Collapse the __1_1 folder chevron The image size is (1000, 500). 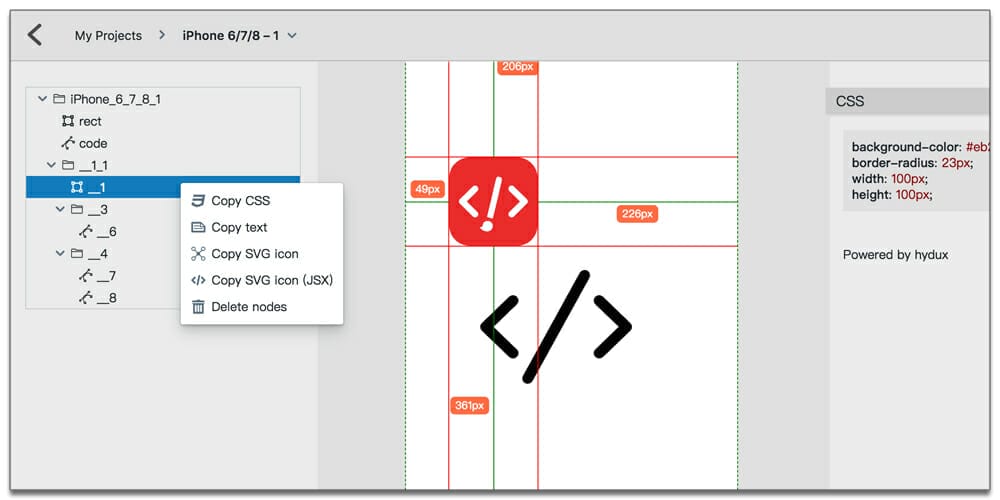tap(51, 165)
